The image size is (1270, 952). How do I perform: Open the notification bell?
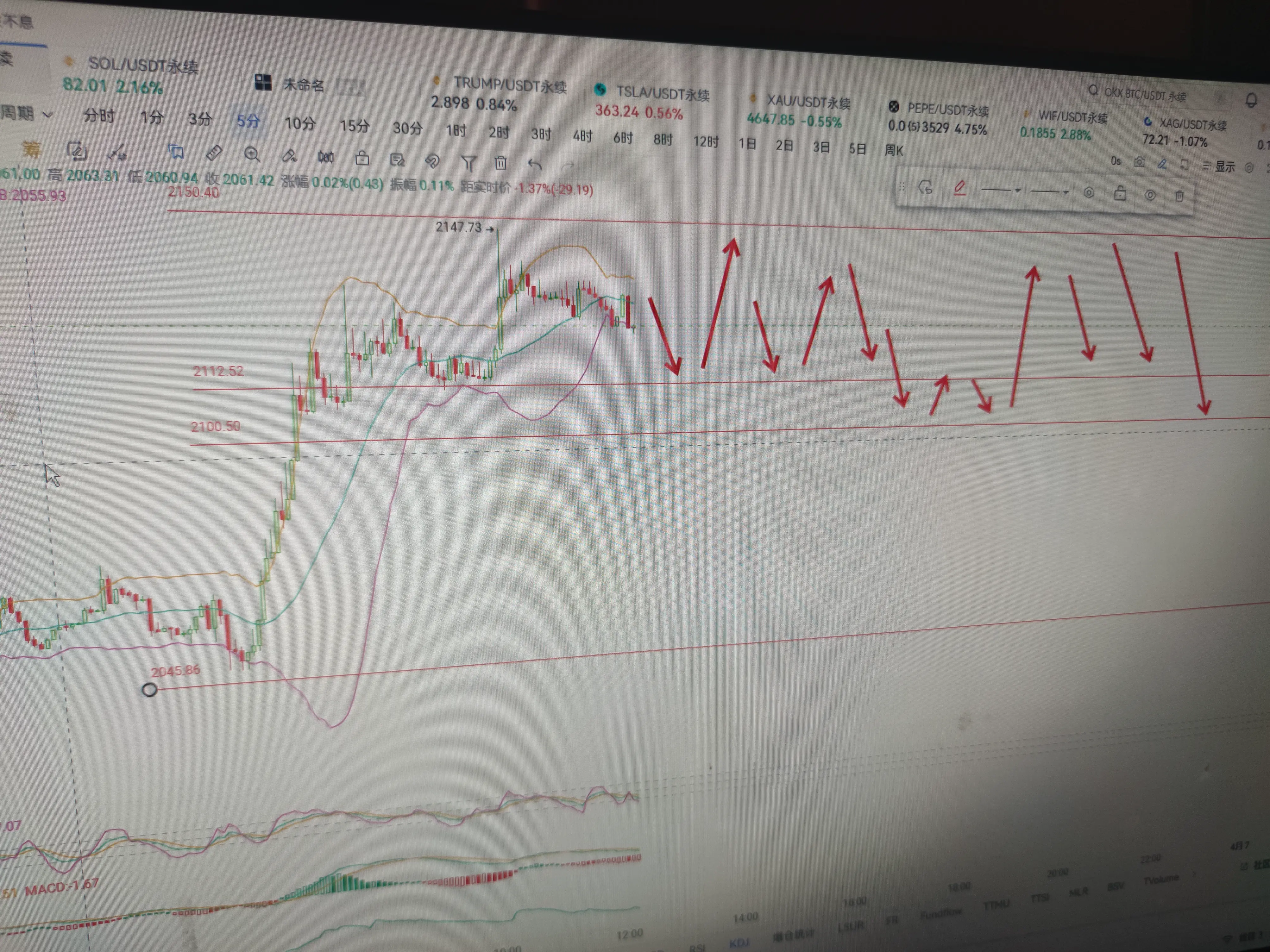tap(1252, 100)
